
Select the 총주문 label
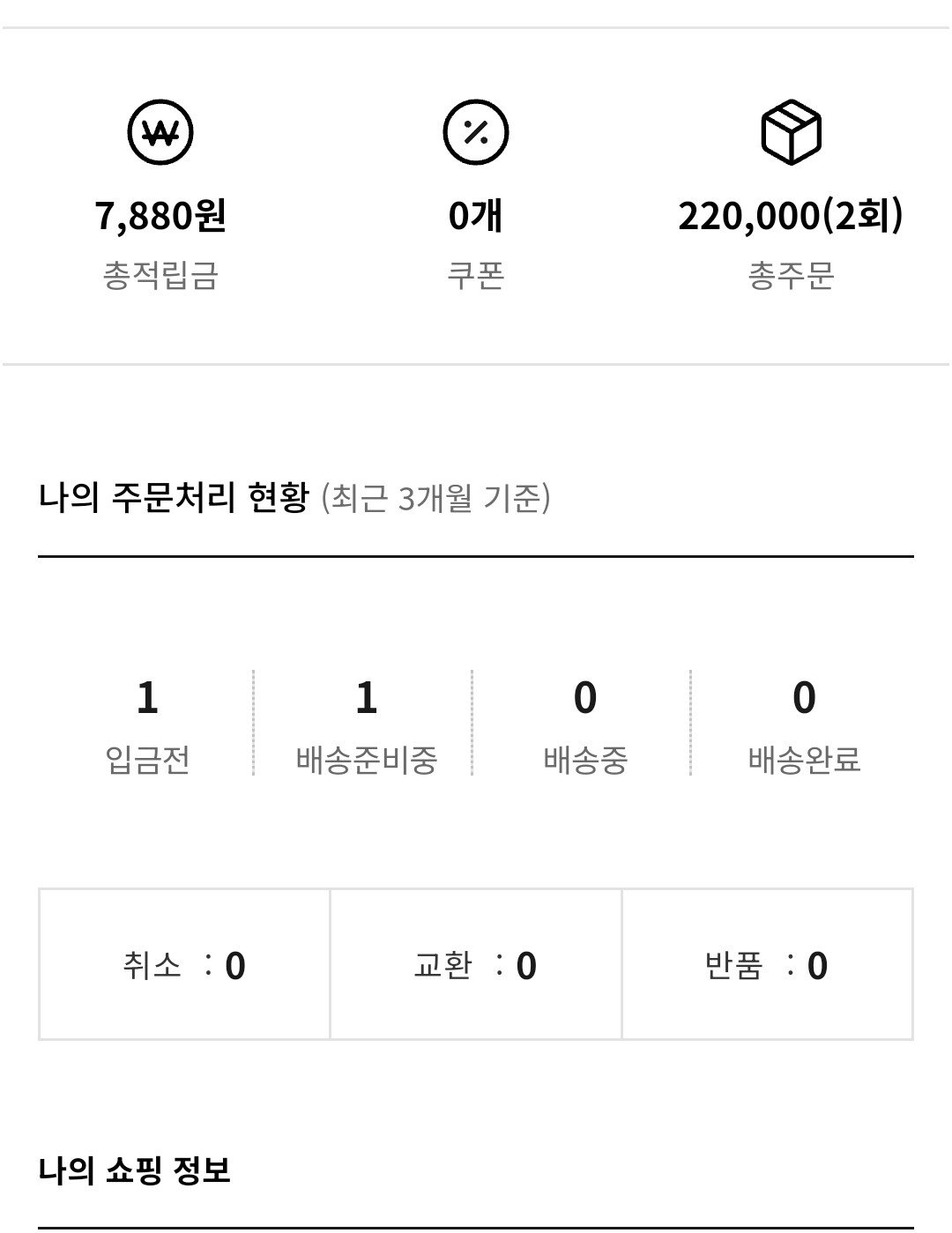[791, 275]
